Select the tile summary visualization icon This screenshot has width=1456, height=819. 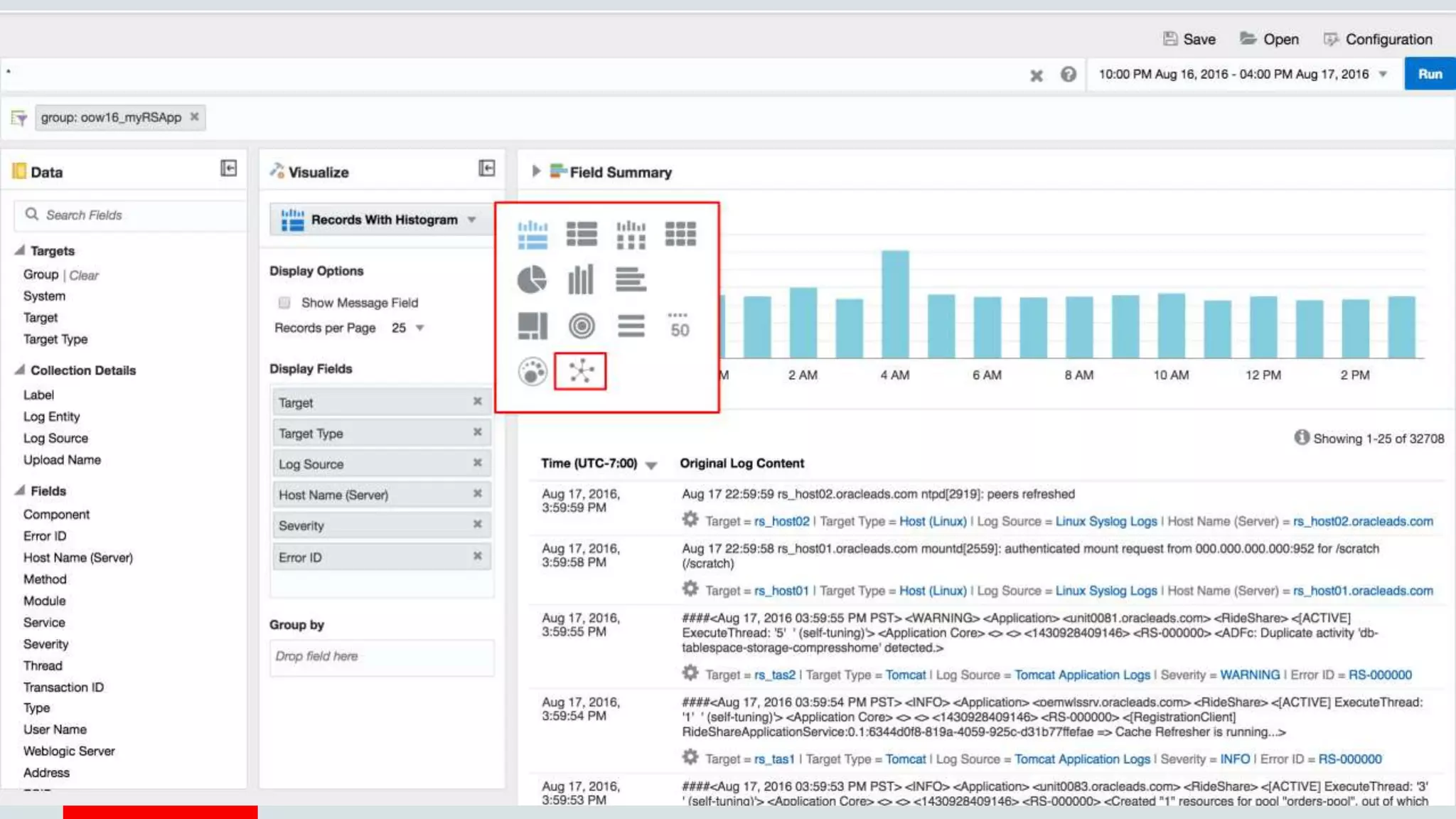pos(680,326)
